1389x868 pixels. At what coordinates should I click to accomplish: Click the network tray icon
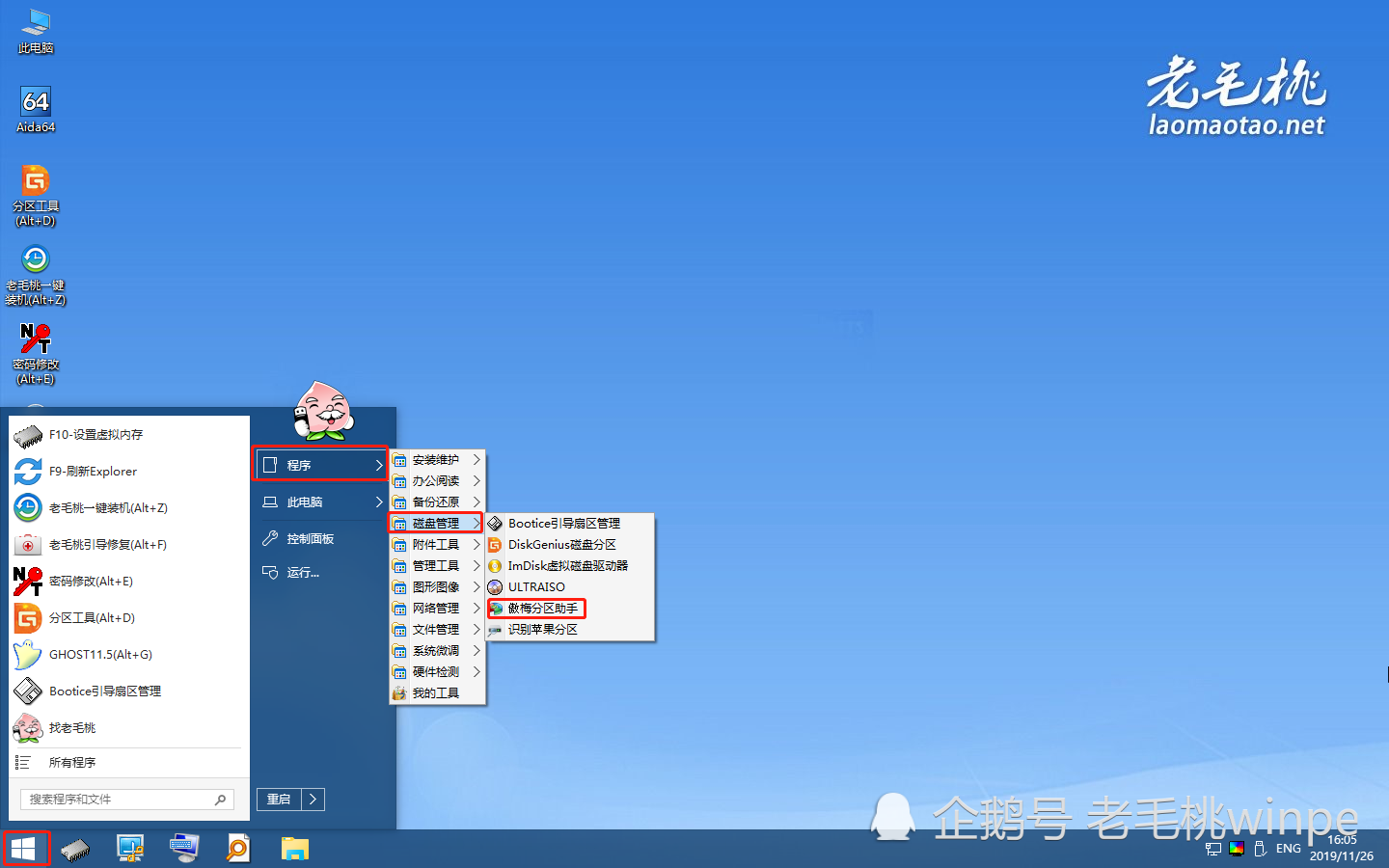click(1213, 849)
